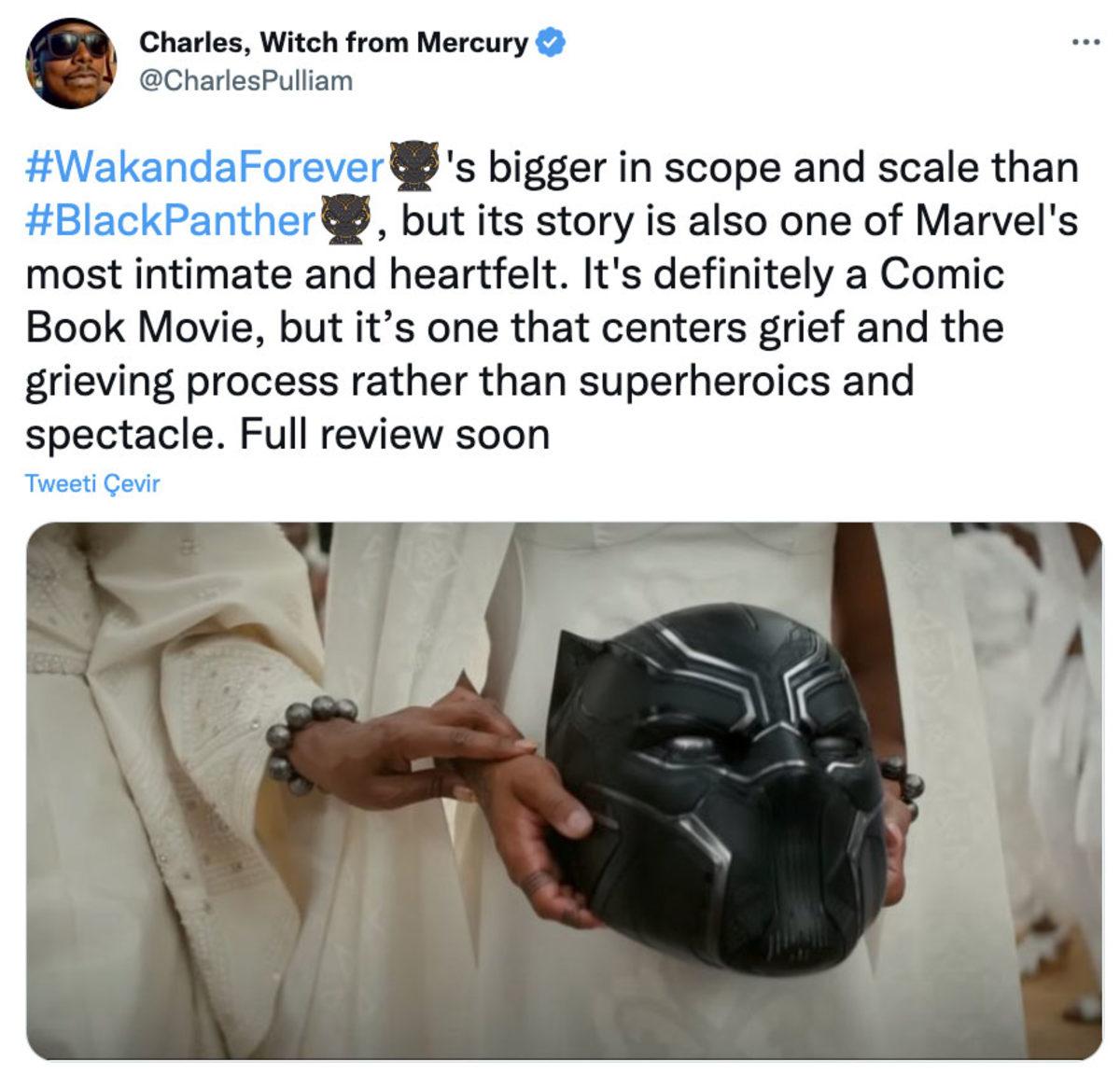Visit the @CharlesPulliam profile handle
Screen dimensions: 1120x1074
pos(247,79)
